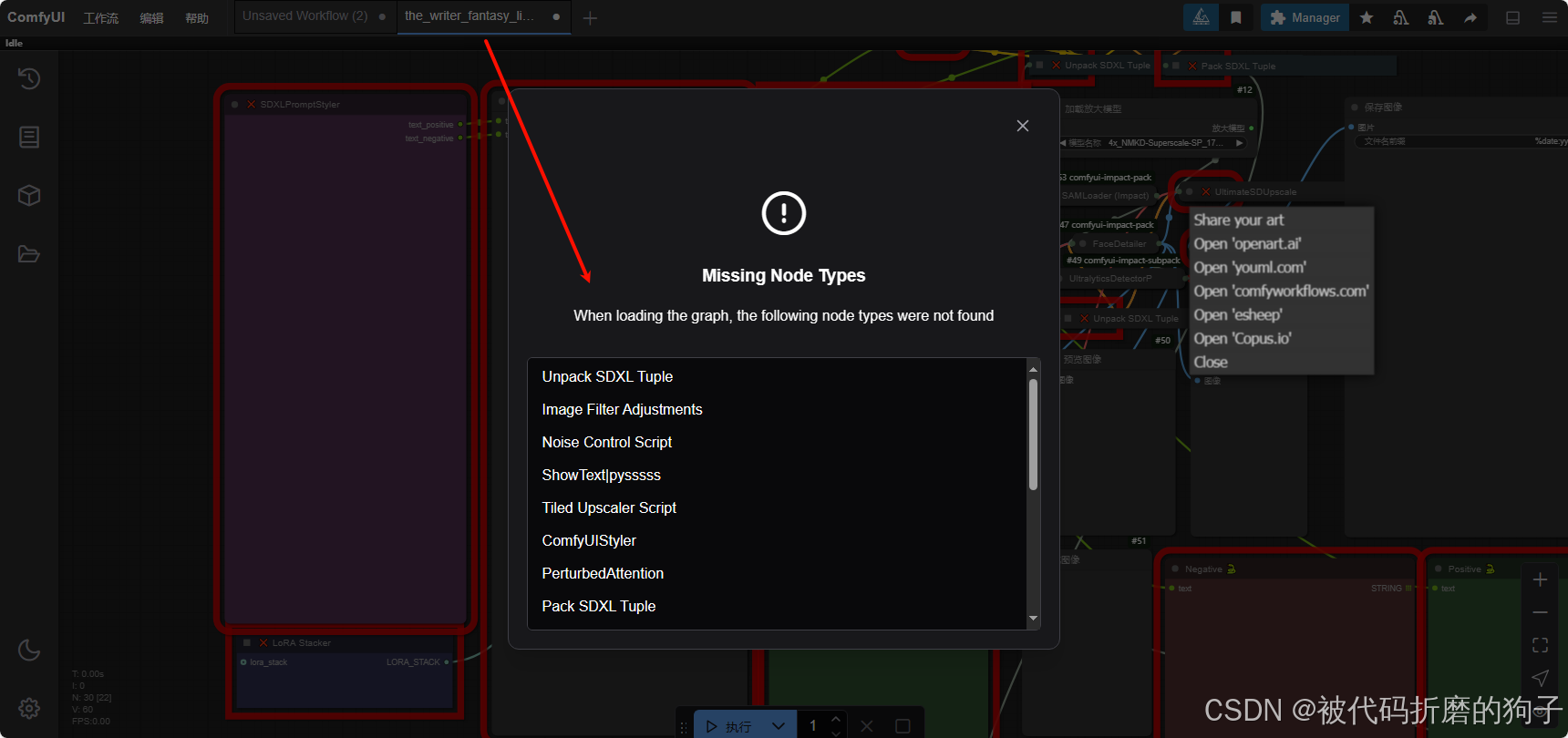Toggle the bottom panel icon
The image size is (1568, 738).
tap(1512, 17)
